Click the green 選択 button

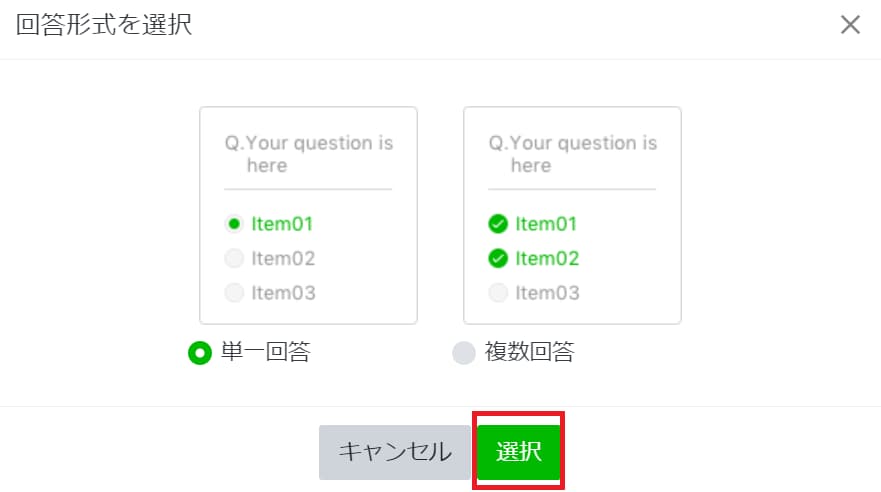pos(519,452)
